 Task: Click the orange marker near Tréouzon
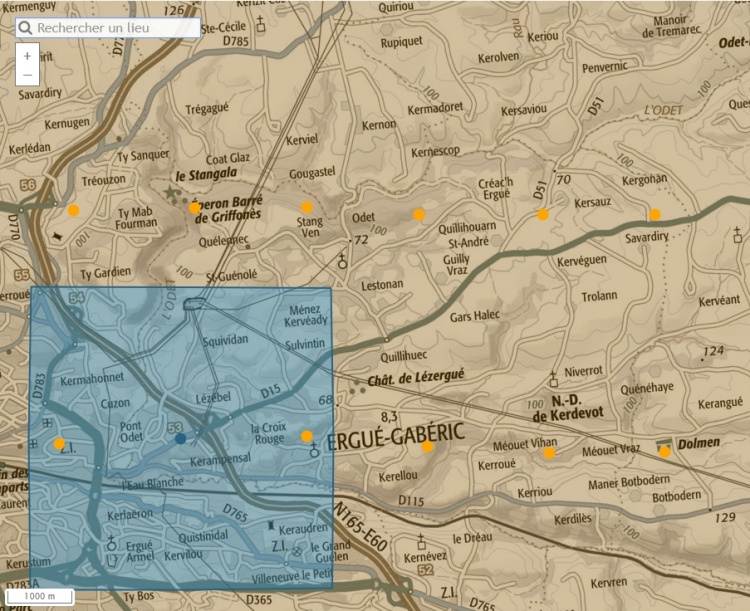click(73, 210)
